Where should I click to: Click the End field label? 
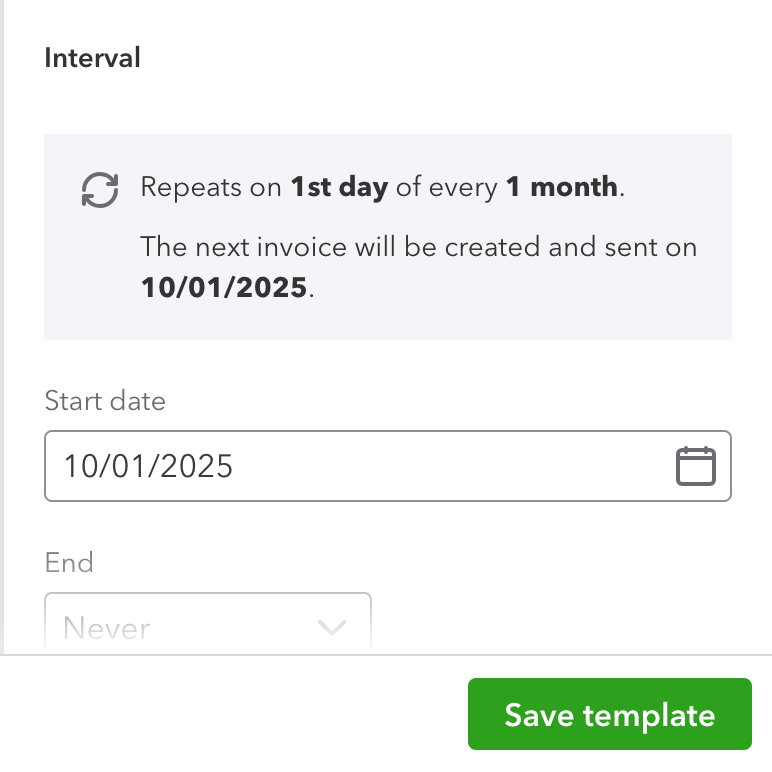tap(69, 562)
